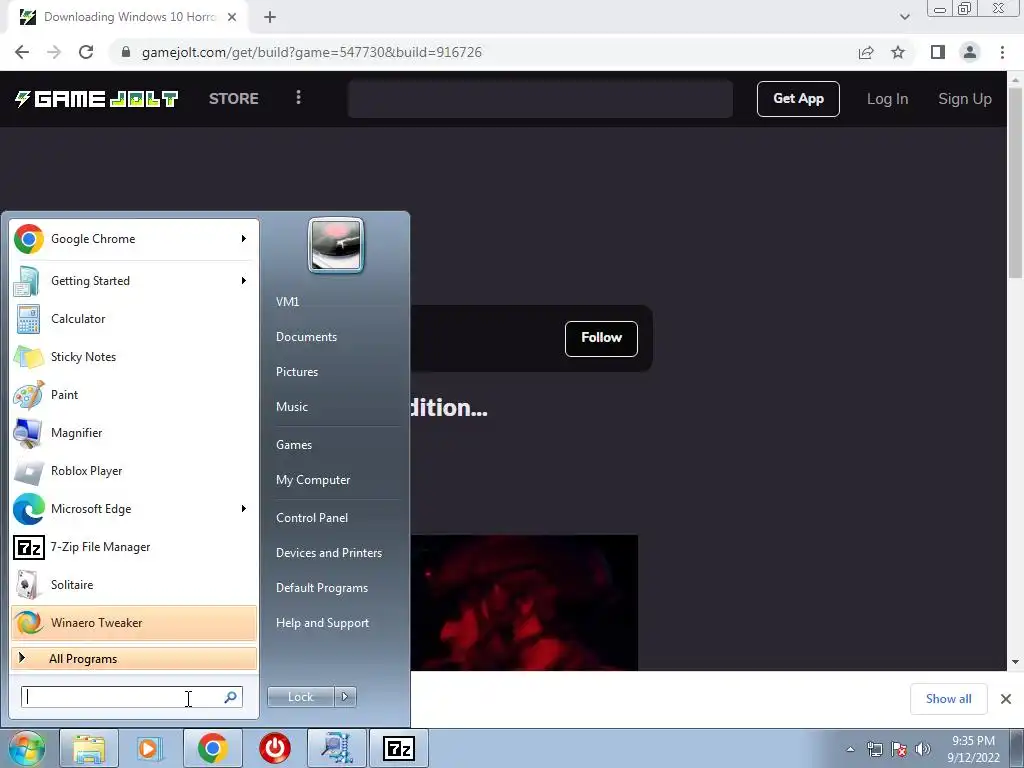This screenshot has height=768, width=1024.
Task: Open My Computer from Start menu
Action: tap(313, 480)
